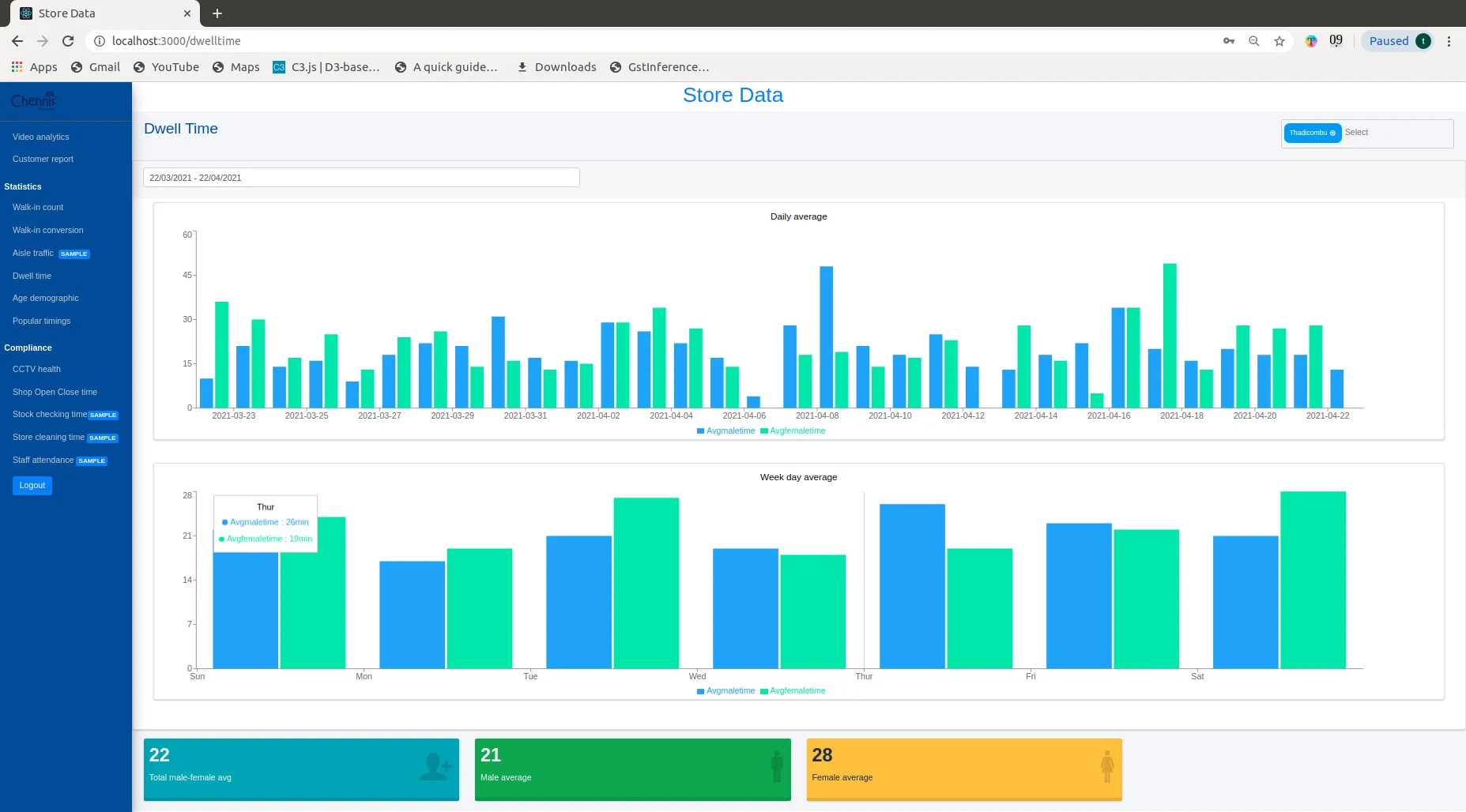Screen dimensions: 1466x812
Task: Bookmark the page with star icon
Action: (1279, 41)
